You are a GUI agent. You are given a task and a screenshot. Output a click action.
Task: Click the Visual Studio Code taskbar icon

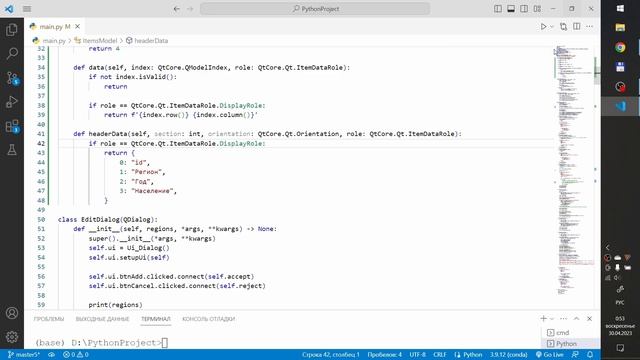click(620, 106)
